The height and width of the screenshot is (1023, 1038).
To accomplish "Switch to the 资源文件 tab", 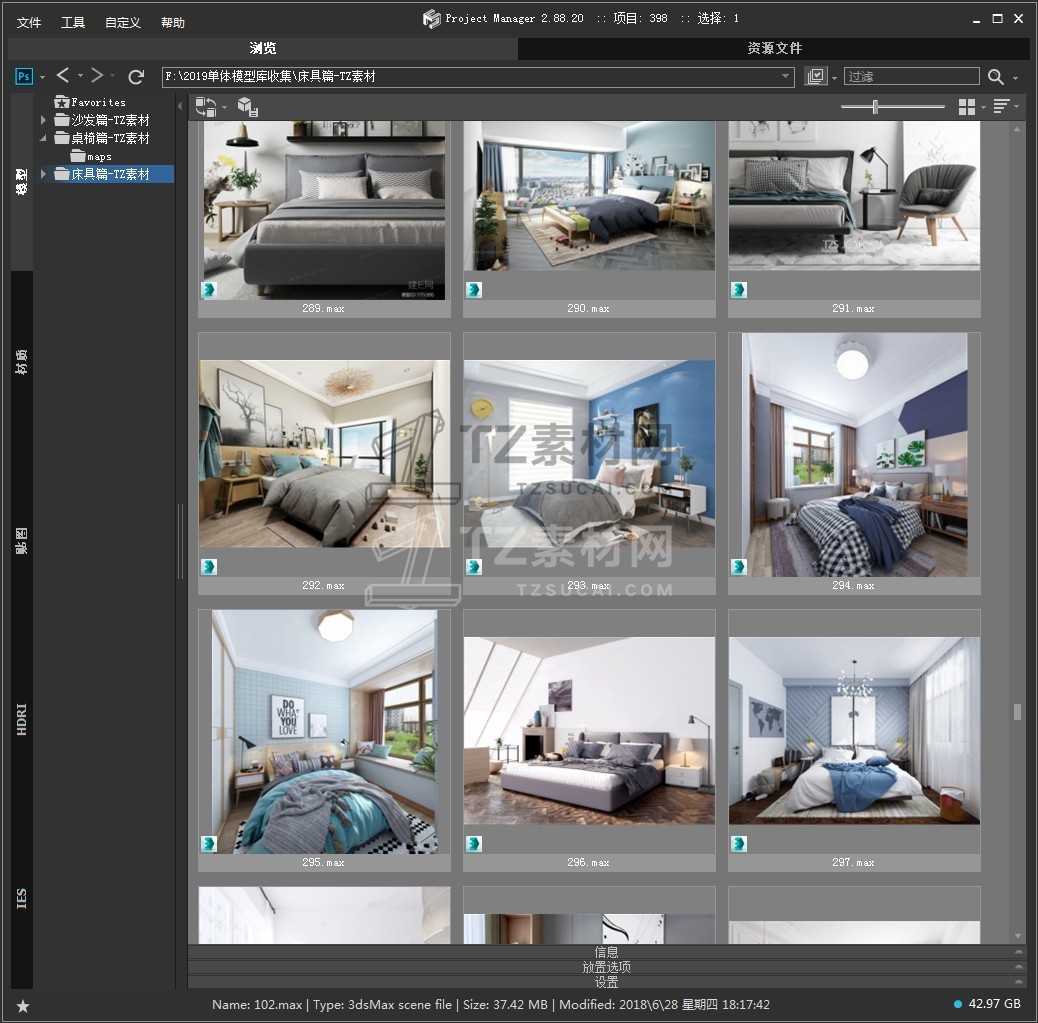I will pyautogui.click(x=774, y=48).
